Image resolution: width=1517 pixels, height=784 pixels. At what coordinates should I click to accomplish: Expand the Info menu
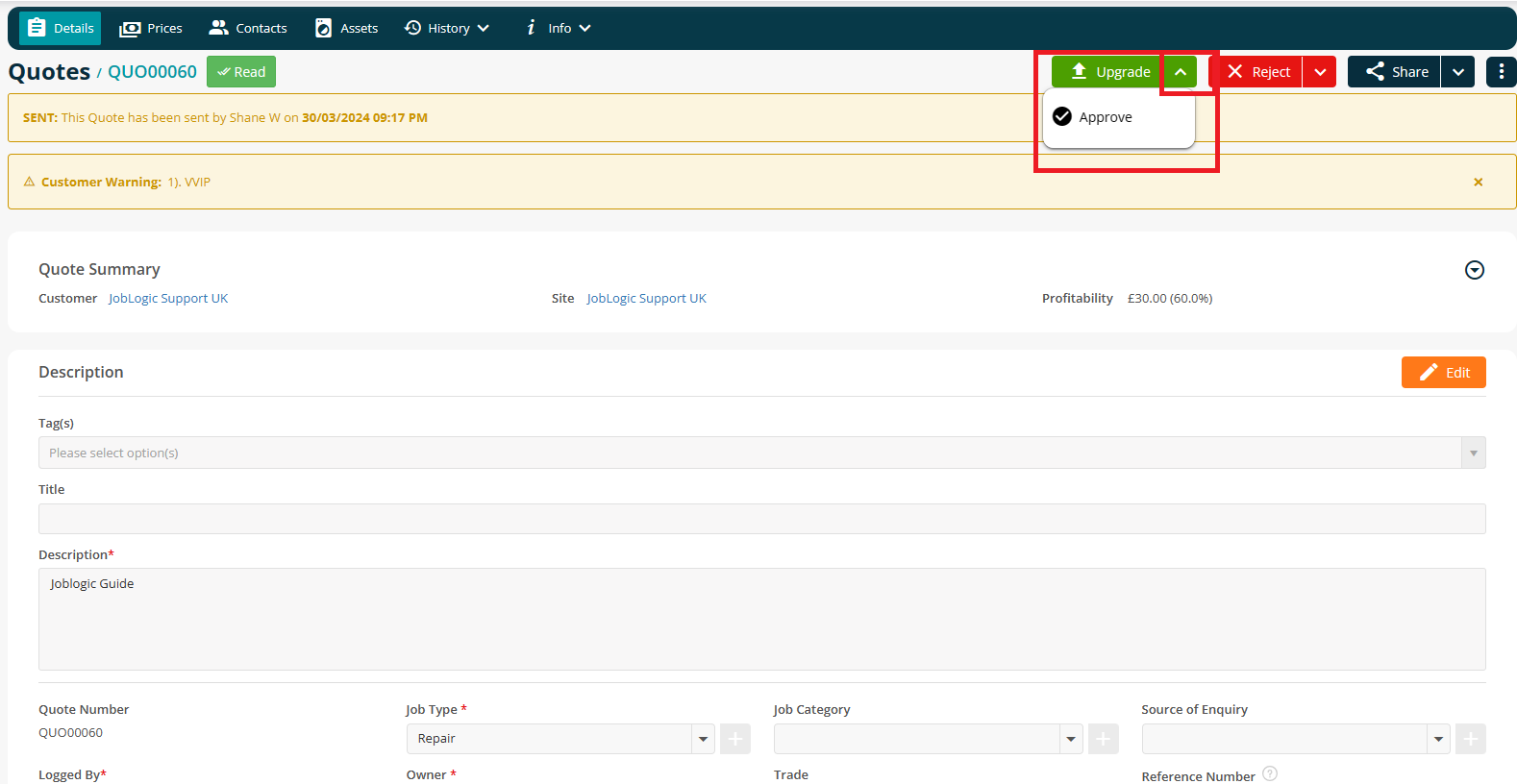(x=559, y=28)
